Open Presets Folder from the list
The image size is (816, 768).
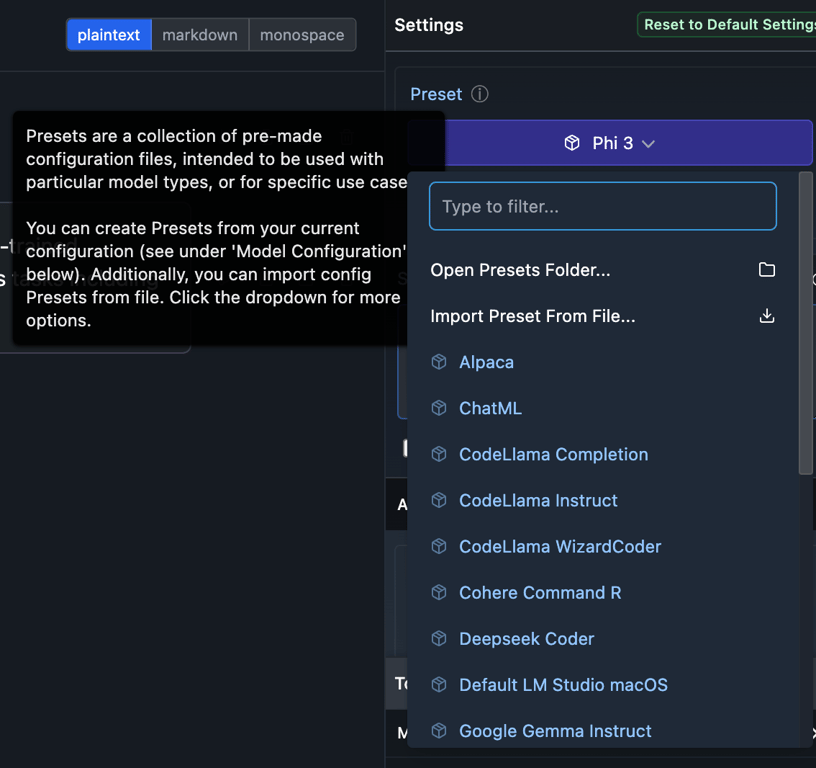pyautogui.click(x=520, y=270)
